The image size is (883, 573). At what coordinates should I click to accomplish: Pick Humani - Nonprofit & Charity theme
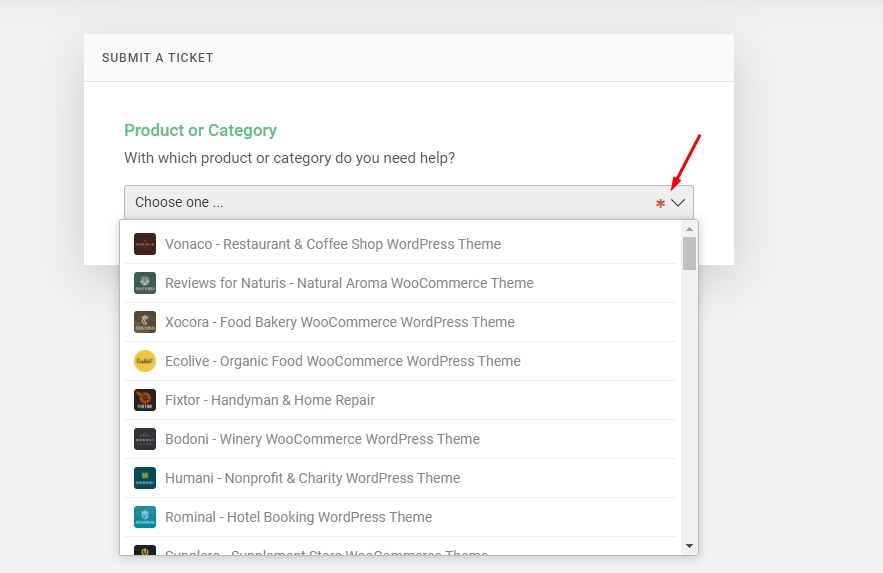click(x=312, y=478)
